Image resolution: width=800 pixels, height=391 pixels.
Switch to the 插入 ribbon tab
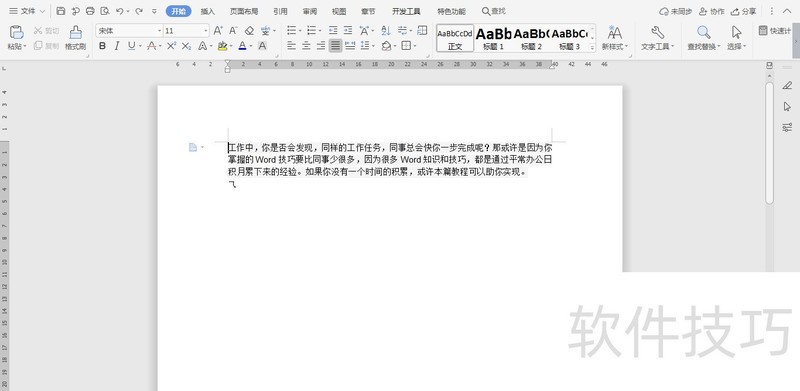tap(208, 11)
